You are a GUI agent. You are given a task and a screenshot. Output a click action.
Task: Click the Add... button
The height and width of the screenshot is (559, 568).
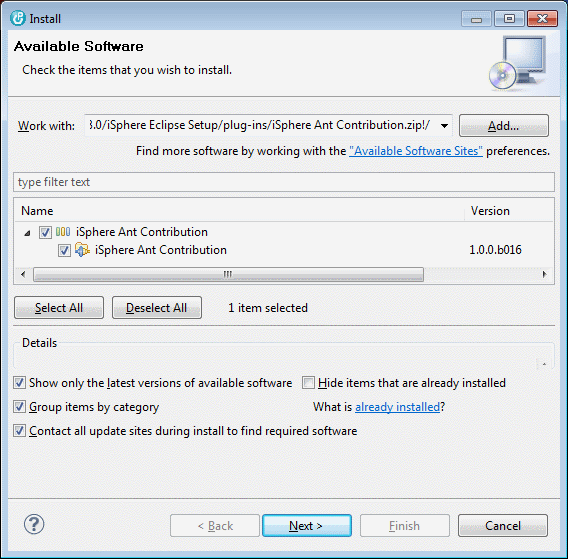pyautogui.click(x=504, y=126)
